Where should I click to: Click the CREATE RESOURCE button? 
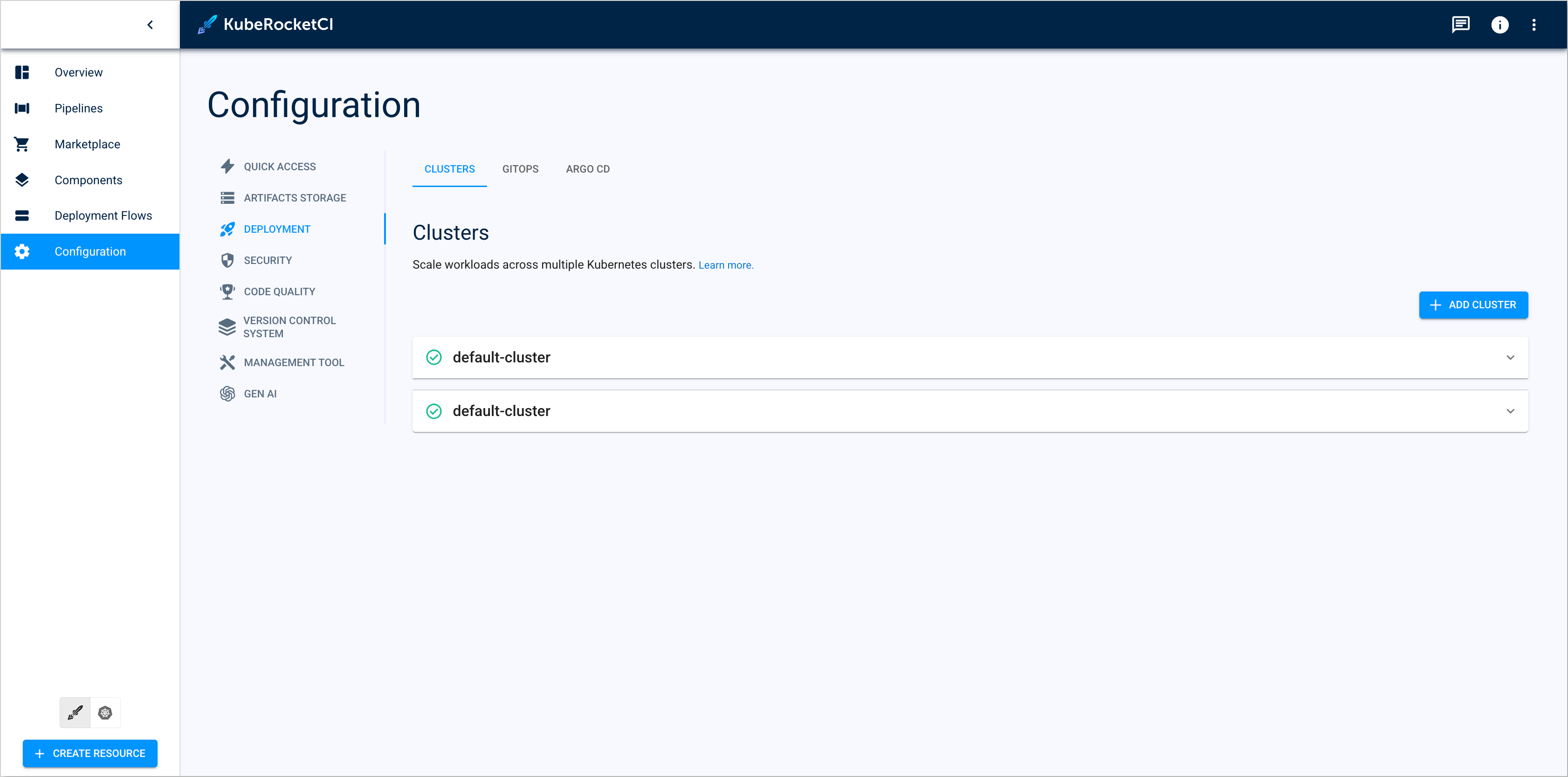click(x=89, y=753)
